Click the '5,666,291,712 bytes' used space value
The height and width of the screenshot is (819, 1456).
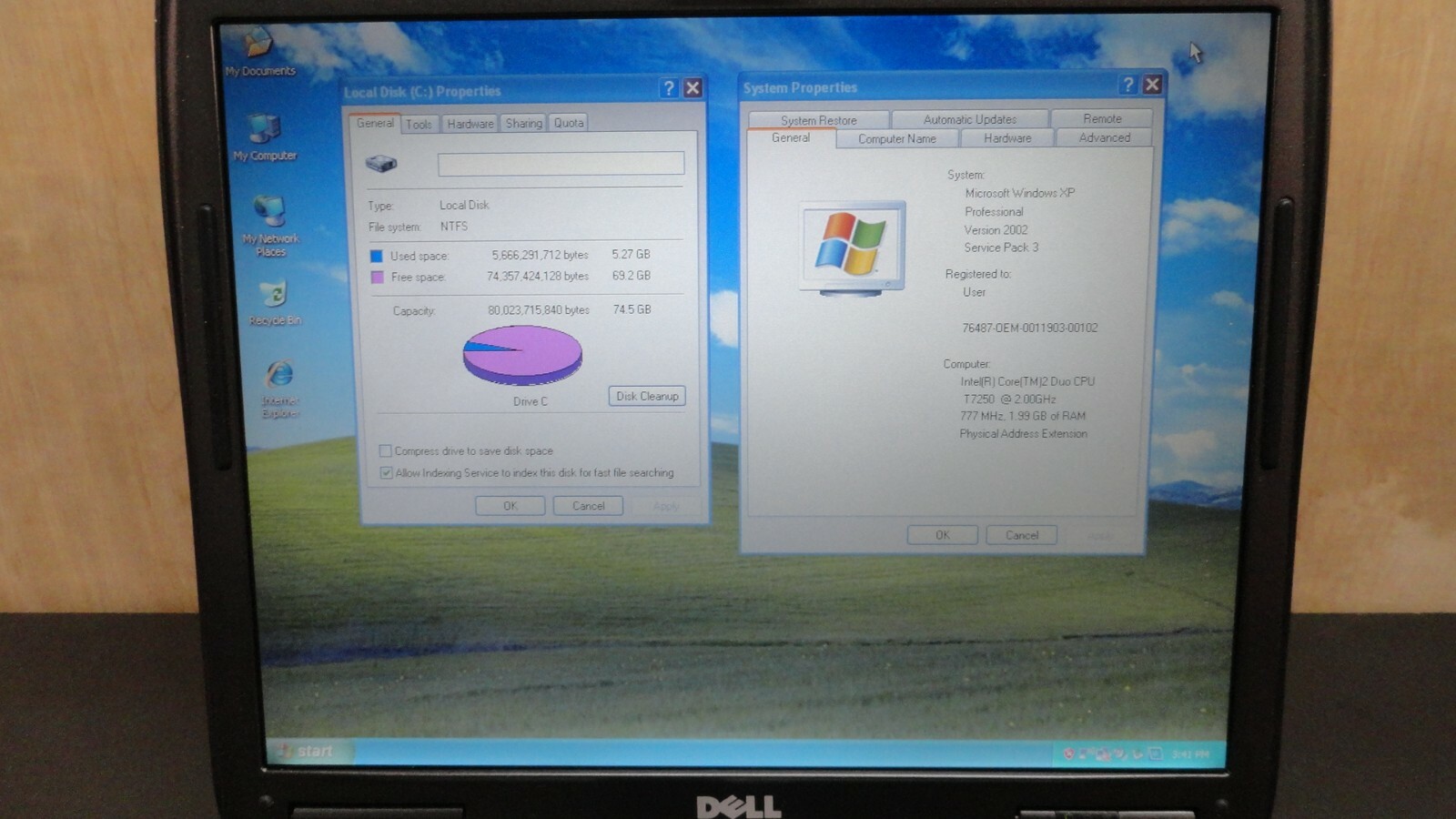(x=540, y=255)
